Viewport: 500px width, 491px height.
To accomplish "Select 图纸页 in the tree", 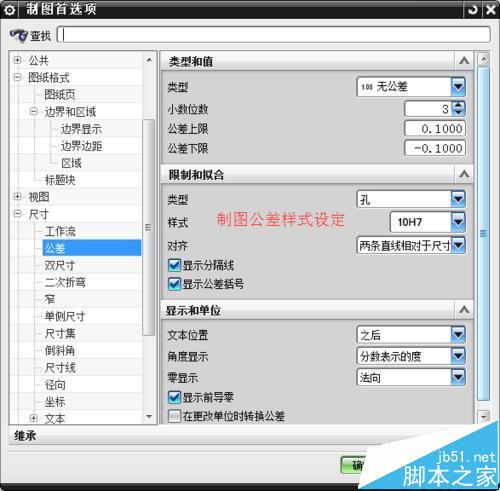I will (60, 95).
